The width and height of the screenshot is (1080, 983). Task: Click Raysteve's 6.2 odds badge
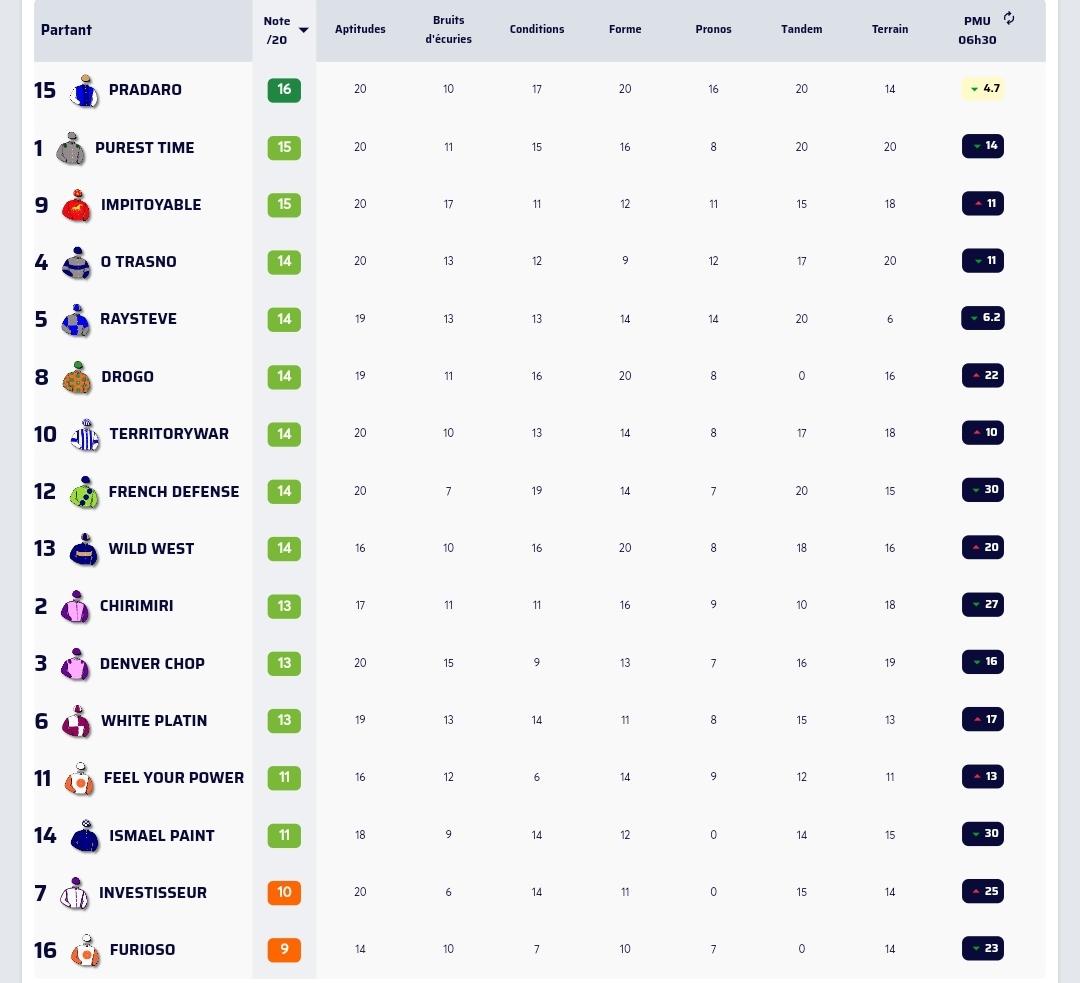pos(983,318)
